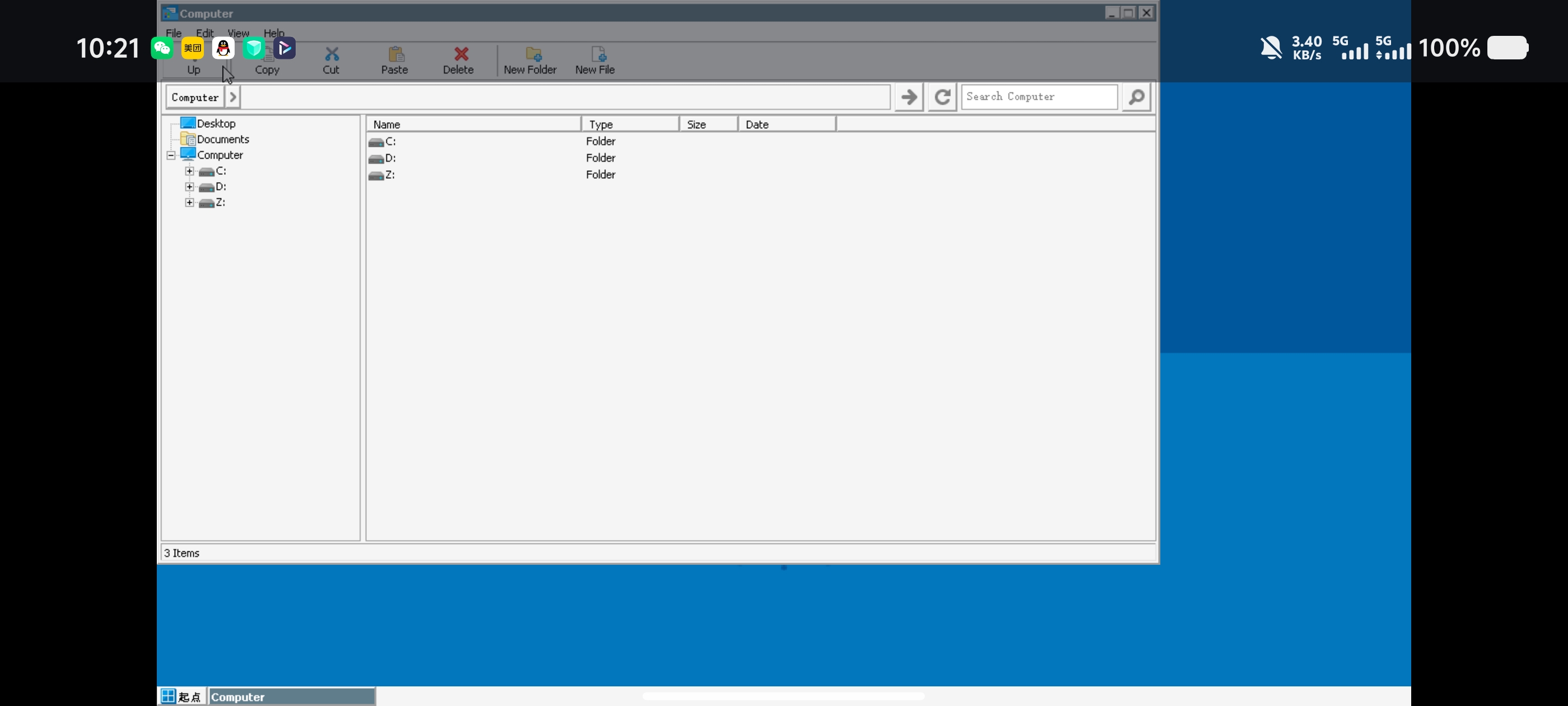The height and width of the screenshot is (706, 1568).
Task: Open the View menu
Action: pos(238,33)
